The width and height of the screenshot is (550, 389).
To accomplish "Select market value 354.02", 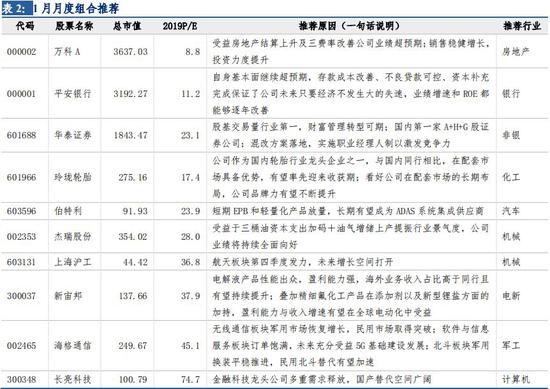I will pyautogui.click(x=133, y=236).
